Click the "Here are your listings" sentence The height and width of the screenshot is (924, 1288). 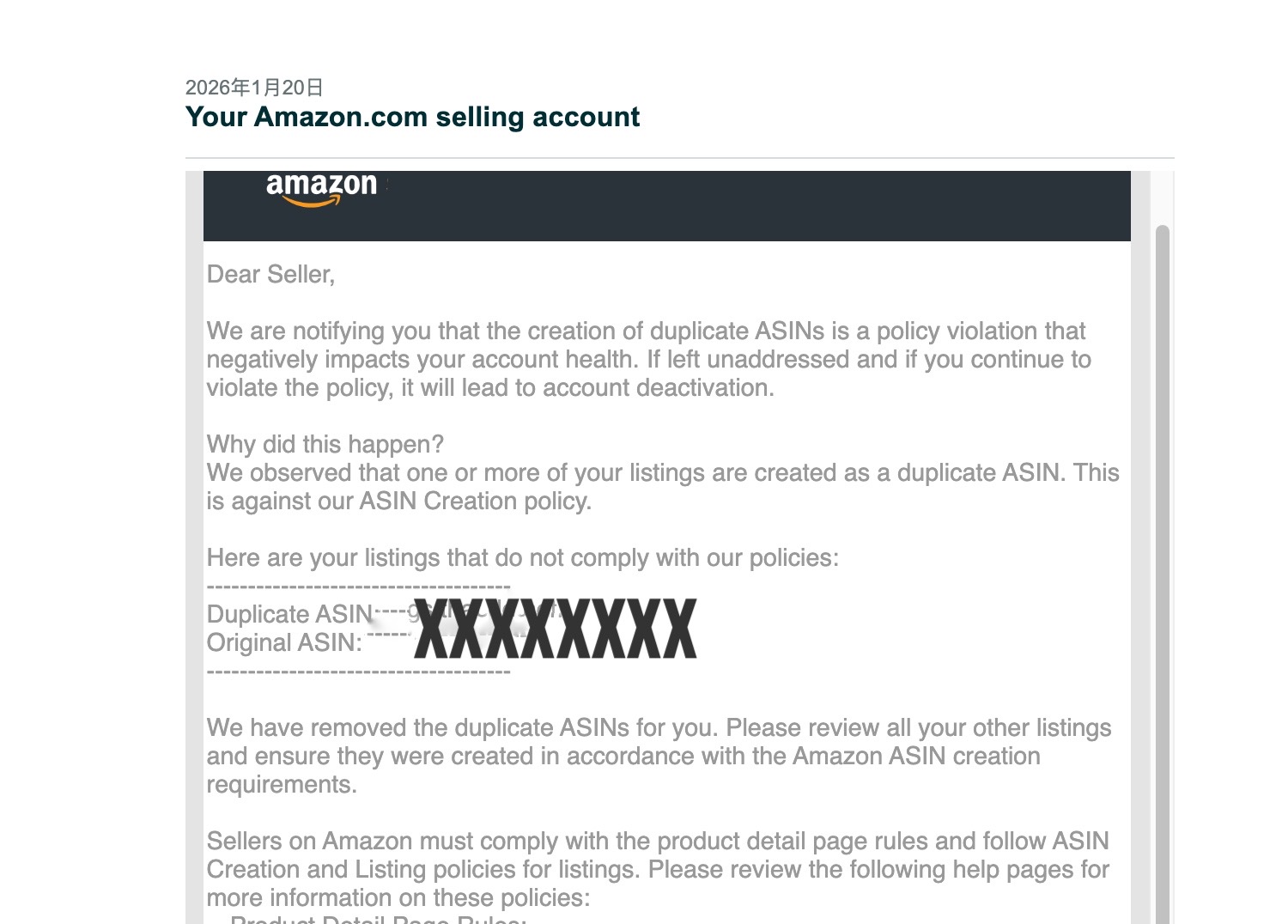[x=522, y=558]
